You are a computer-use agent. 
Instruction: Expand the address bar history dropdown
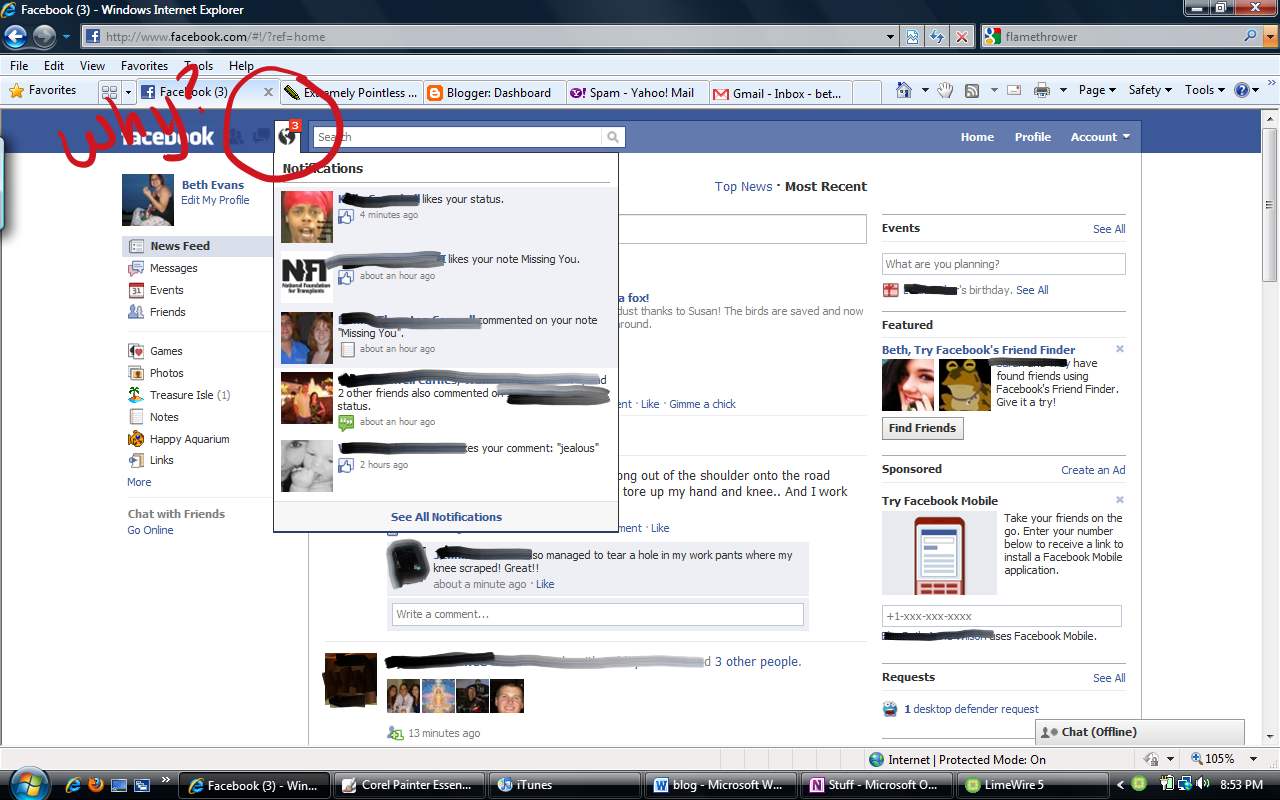[891, 37]
